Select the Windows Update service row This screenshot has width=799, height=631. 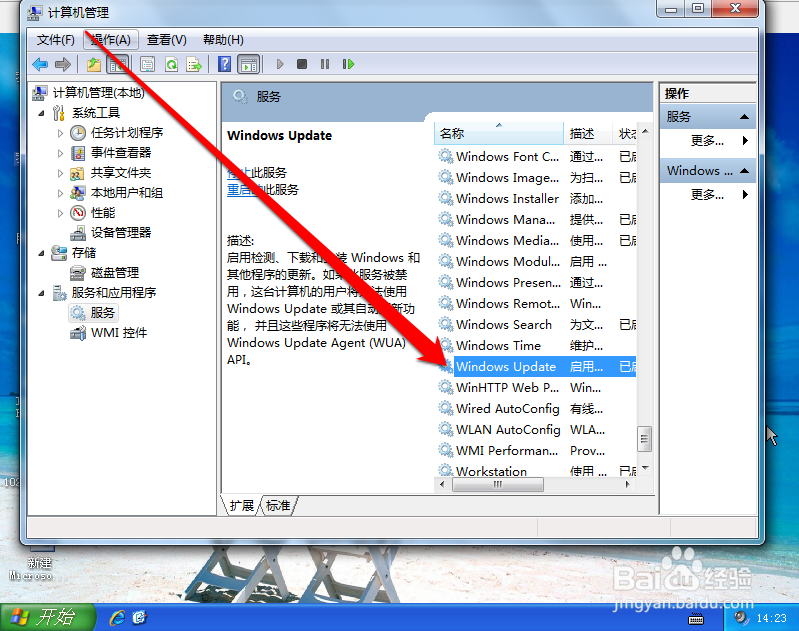click(537, 366)
